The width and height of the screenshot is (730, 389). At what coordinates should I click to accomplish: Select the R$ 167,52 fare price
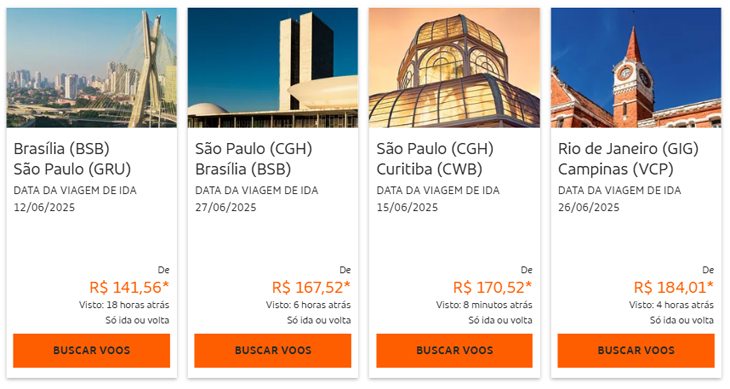click(x=311, y=287)
